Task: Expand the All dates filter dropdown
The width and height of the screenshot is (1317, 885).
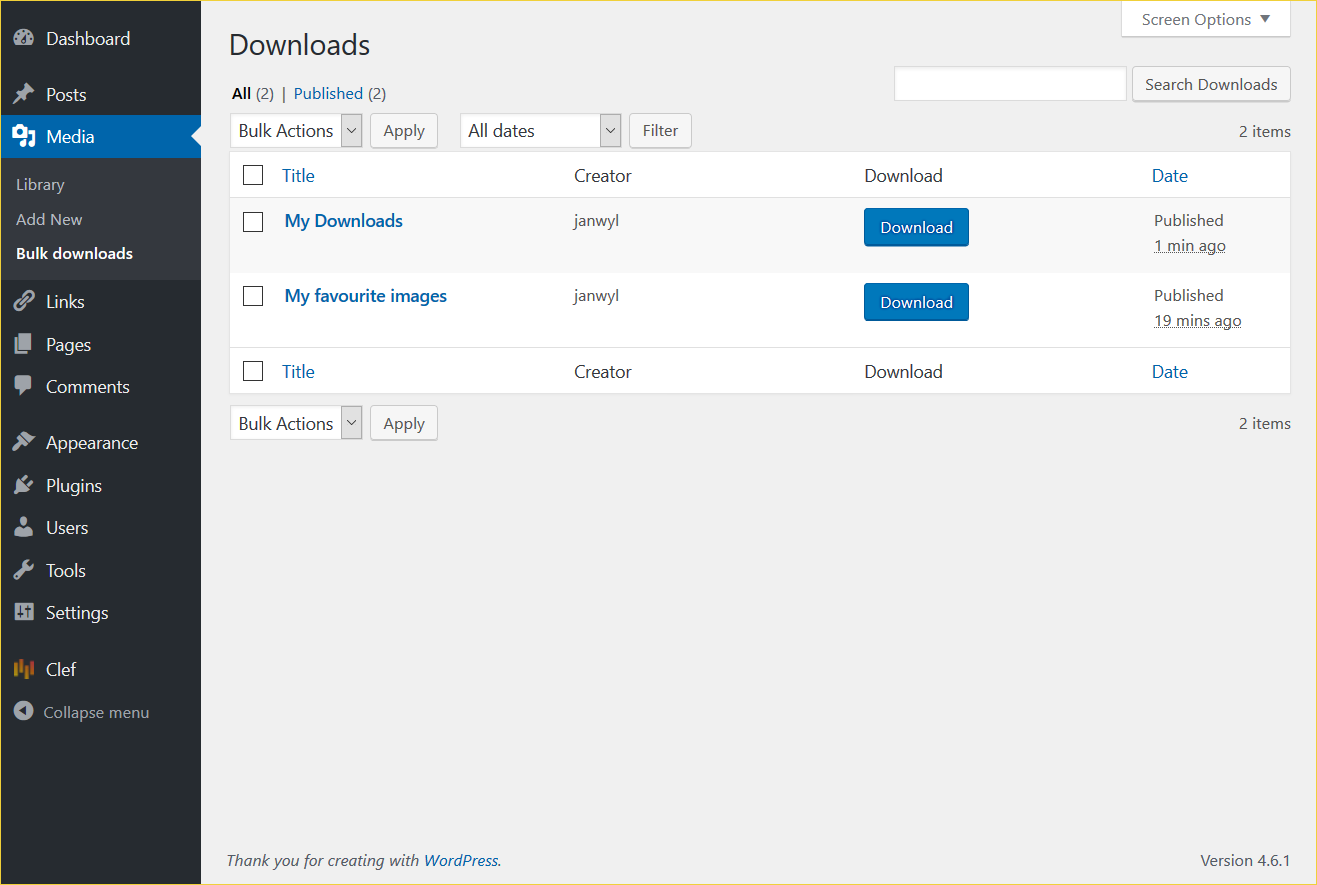Action: point(540,131)
